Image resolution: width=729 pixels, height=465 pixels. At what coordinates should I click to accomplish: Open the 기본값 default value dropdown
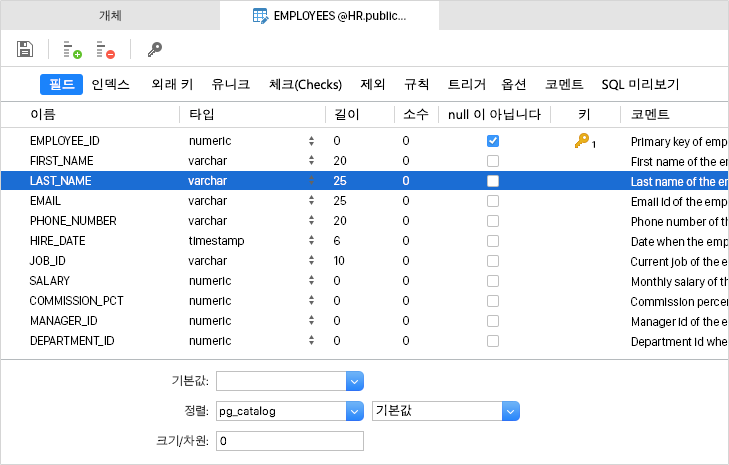click(x=354, y=380)
